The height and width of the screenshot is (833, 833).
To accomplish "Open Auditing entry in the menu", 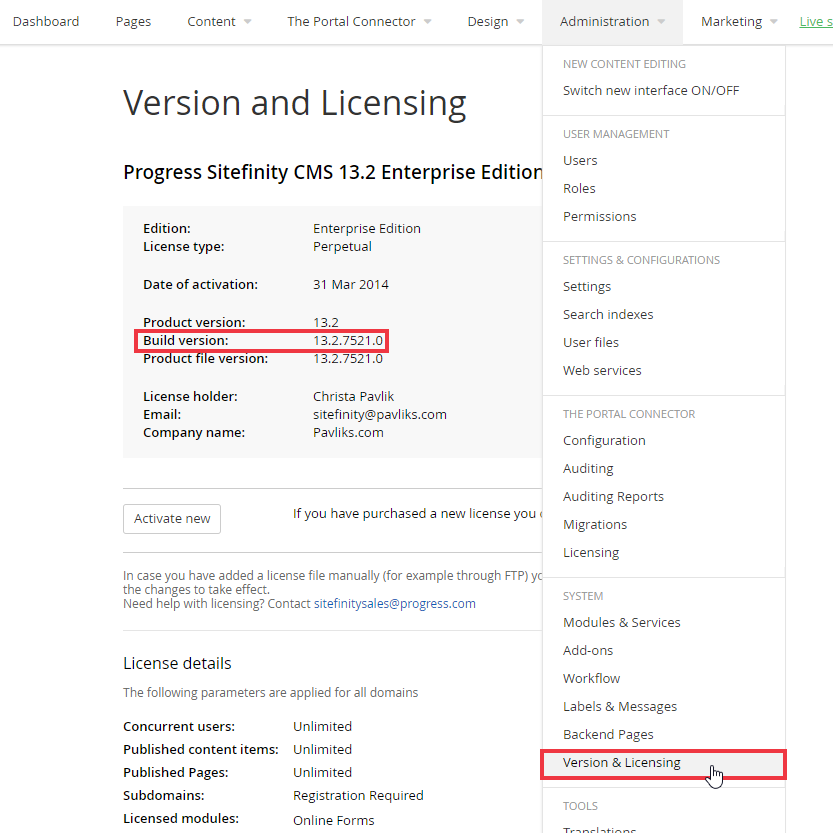I will 588,469.
